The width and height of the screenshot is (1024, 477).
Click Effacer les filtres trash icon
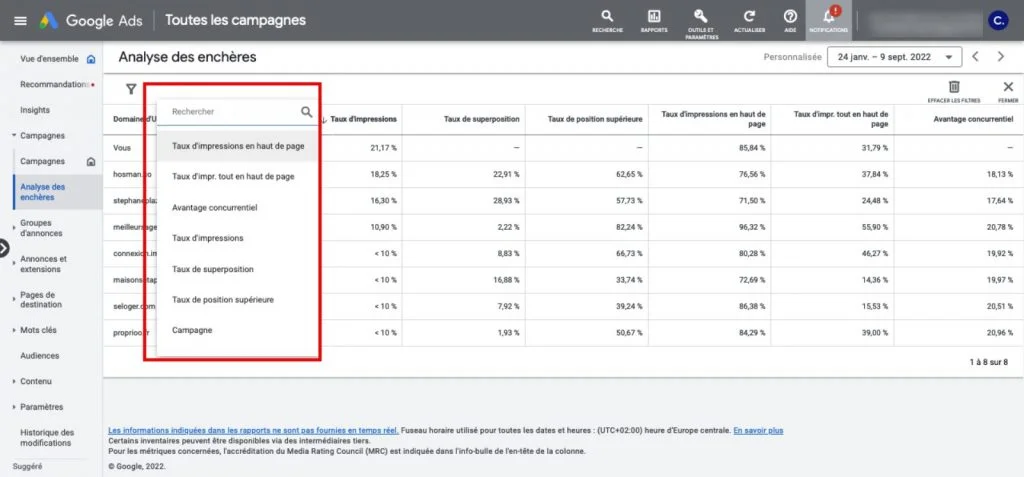(953, 91)
